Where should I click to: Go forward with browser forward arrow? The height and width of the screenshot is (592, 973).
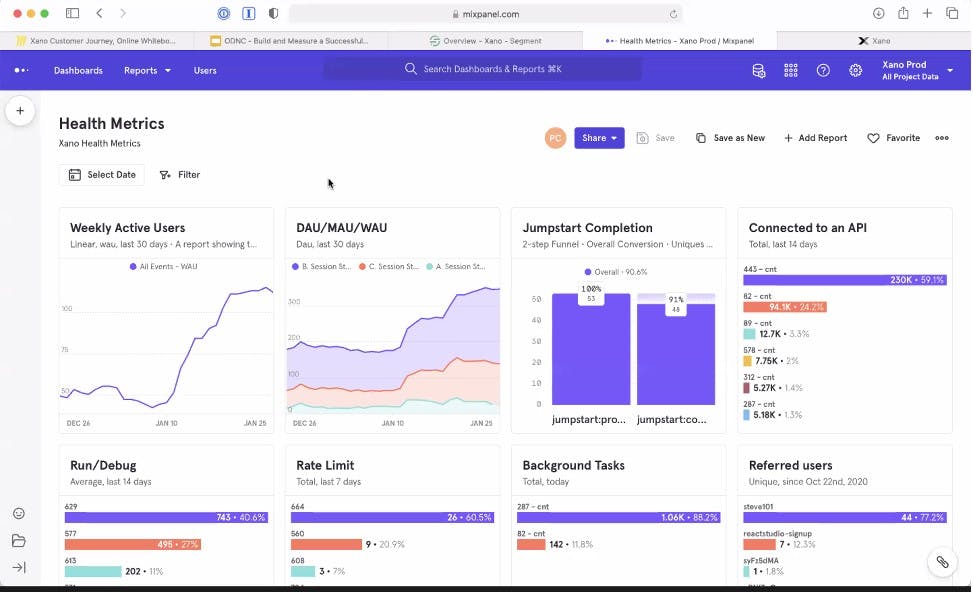click(x=123, y=13)
